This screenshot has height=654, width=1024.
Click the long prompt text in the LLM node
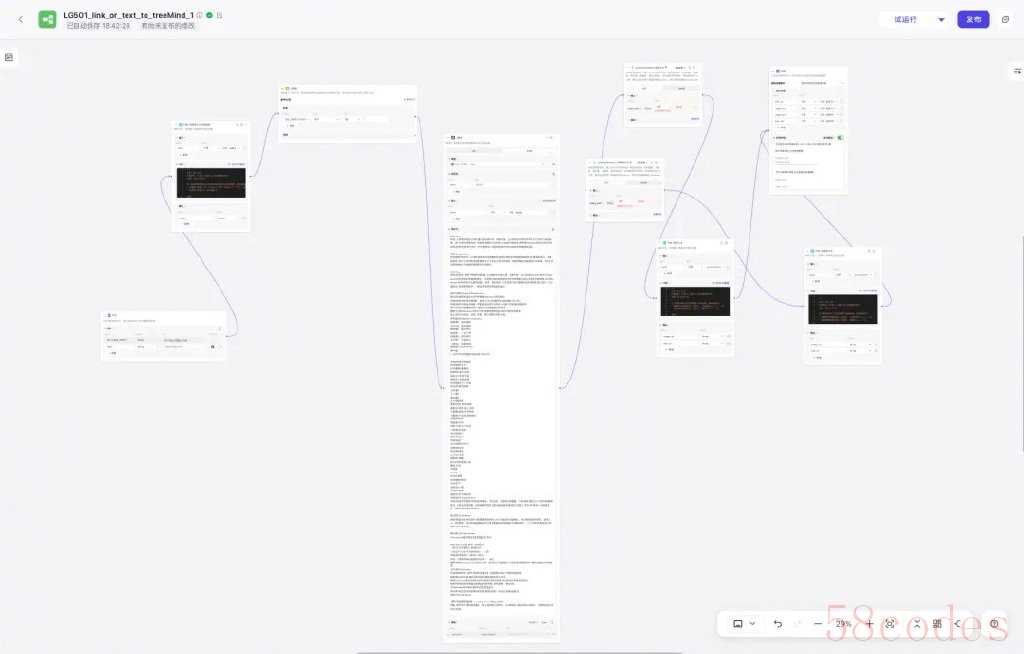501,423
